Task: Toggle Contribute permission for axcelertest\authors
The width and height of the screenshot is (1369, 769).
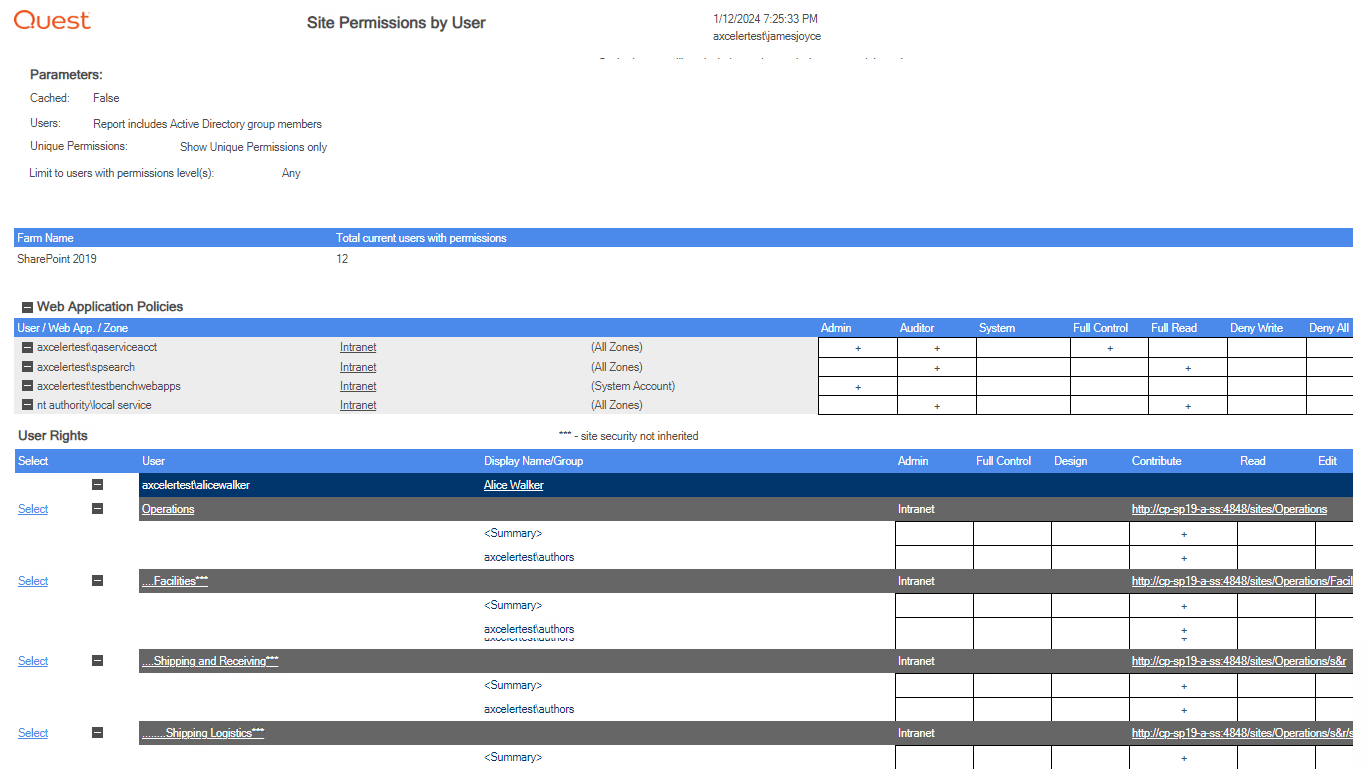Action: (x=1184, y=557)
